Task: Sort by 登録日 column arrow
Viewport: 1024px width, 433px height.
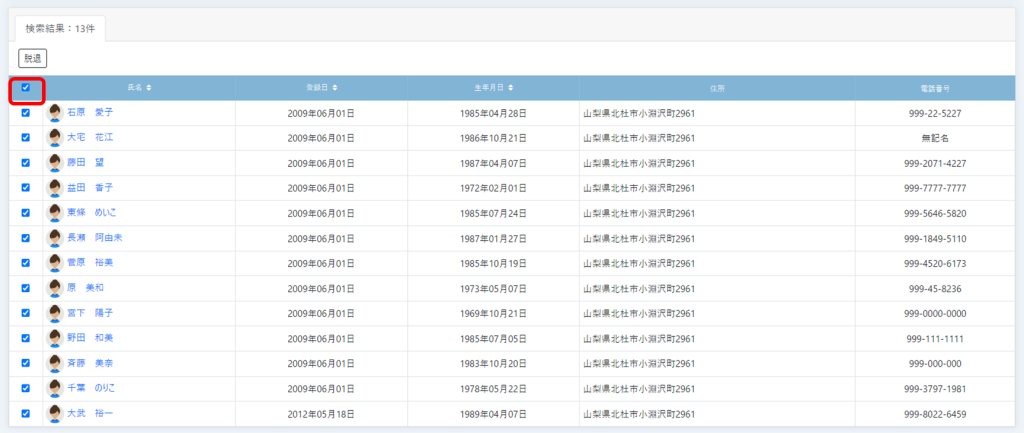Action: click(335, 88)
